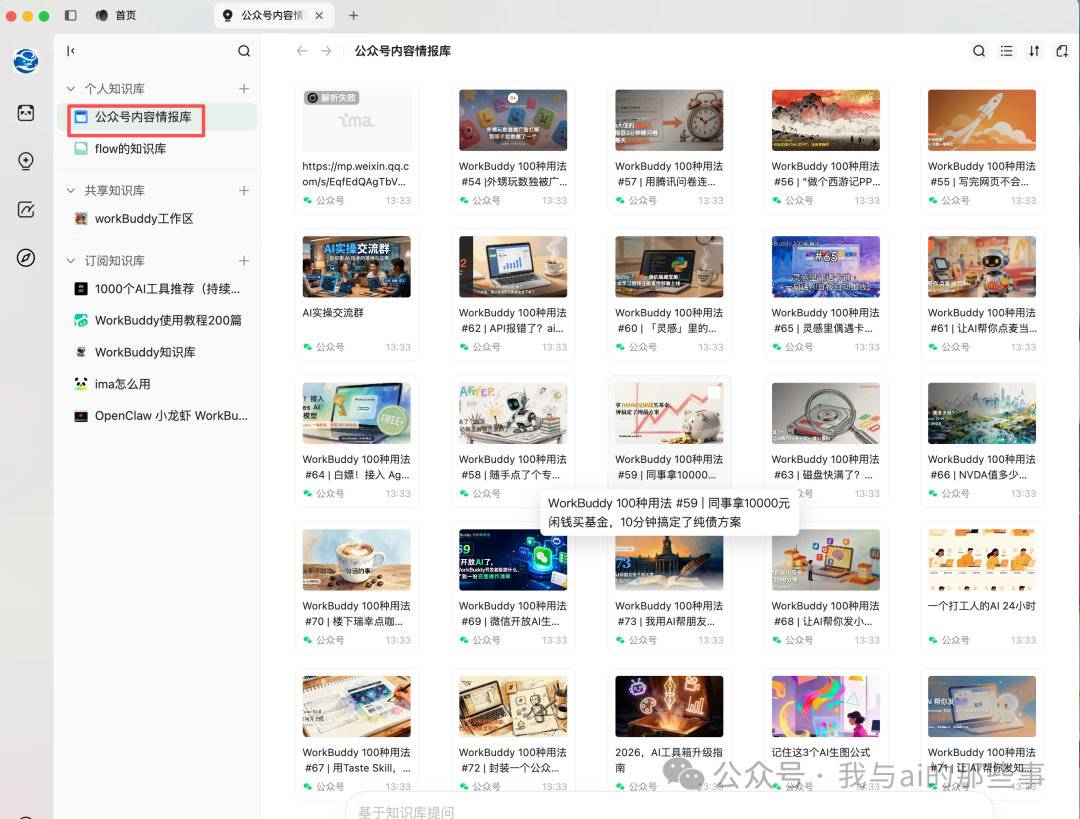Open article #55 写完网页不会 card

[x=982, y=148]
